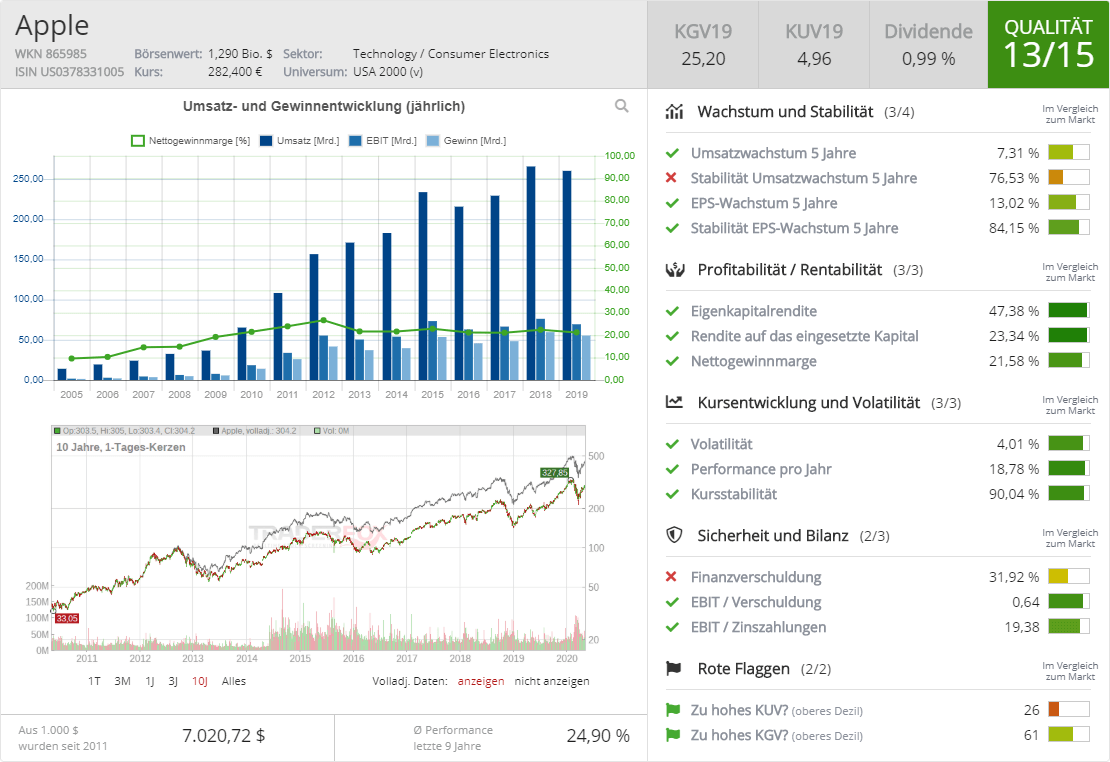Click the 2018 Umsatz bar in chart
This screenshot has width=1110, height=762.
[531, 273]
